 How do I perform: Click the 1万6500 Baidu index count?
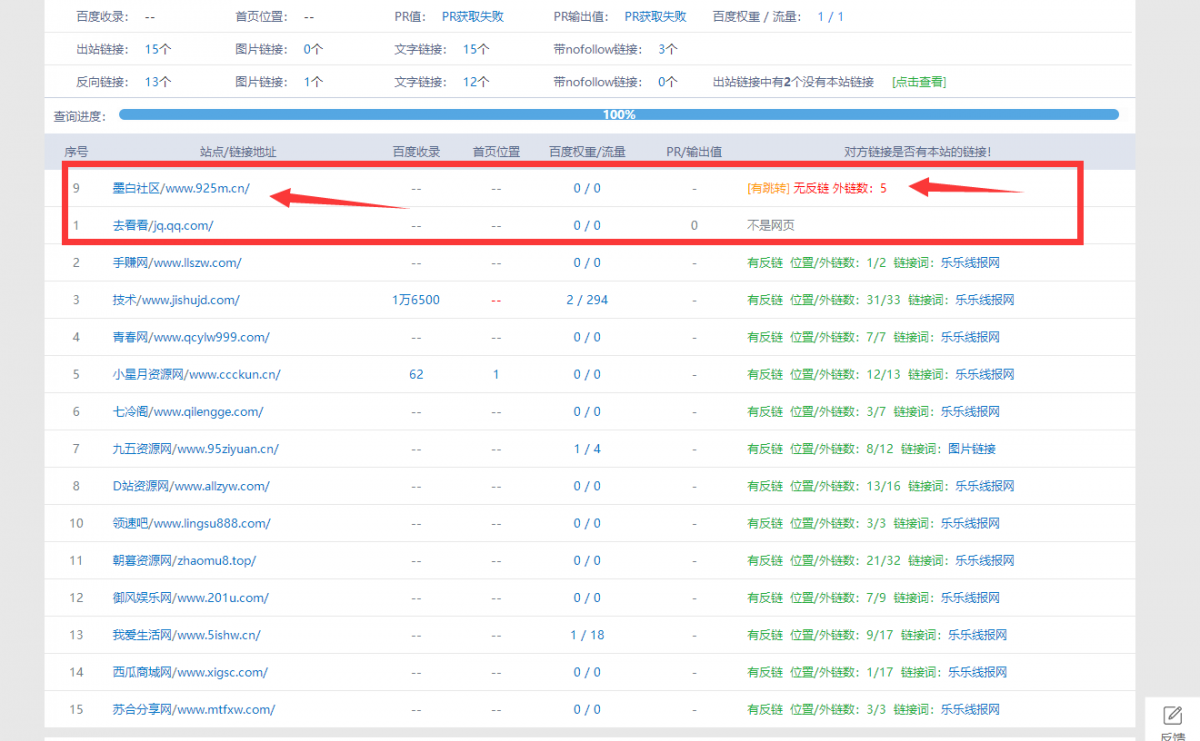pyautogui.click(x=415, y=299)
